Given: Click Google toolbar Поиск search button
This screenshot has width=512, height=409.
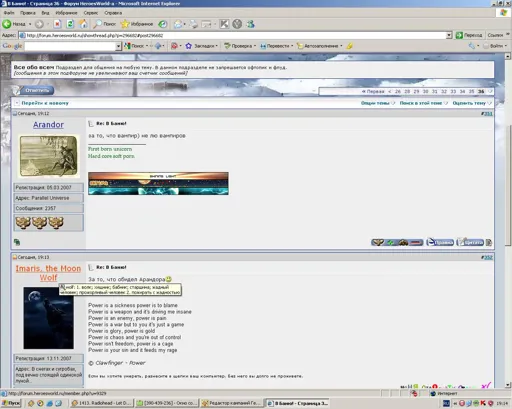Looking at the screenshot, I should coord(134,46).
